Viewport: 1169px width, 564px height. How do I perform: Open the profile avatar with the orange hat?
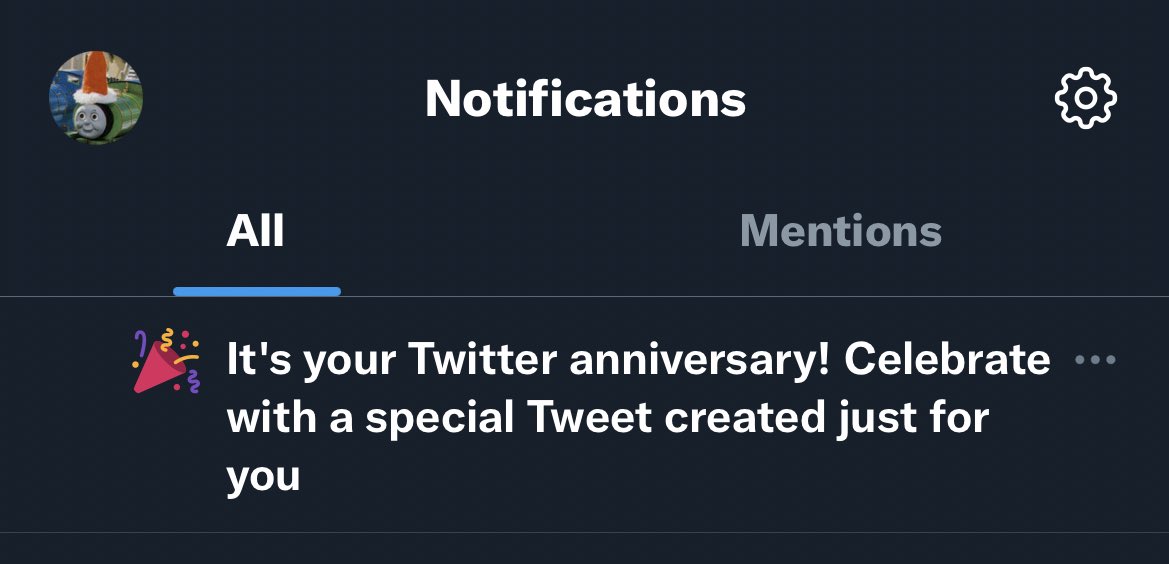click(96, 97)
